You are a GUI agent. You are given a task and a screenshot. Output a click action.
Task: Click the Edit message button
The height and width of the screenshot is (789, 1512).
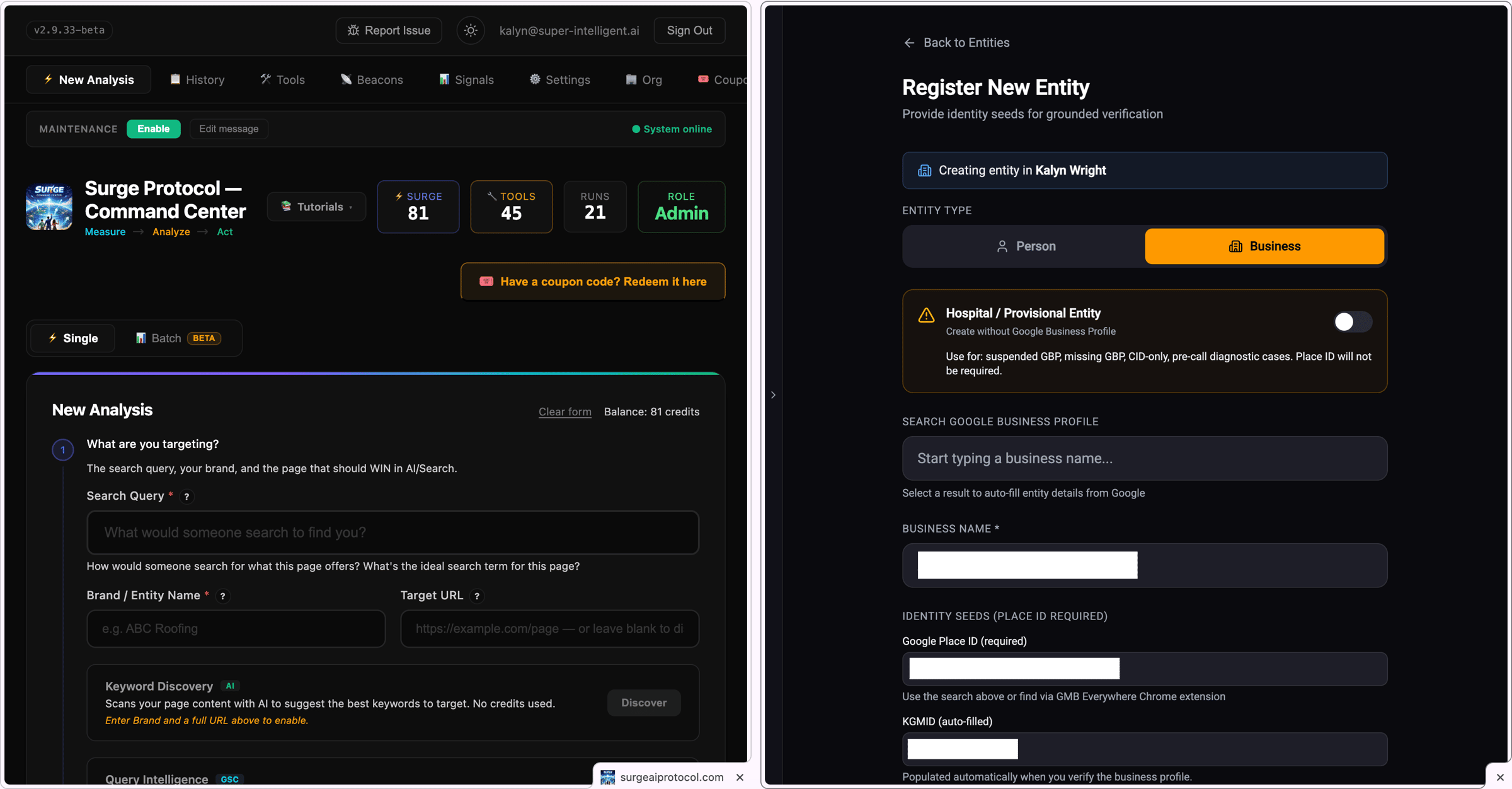229,129
